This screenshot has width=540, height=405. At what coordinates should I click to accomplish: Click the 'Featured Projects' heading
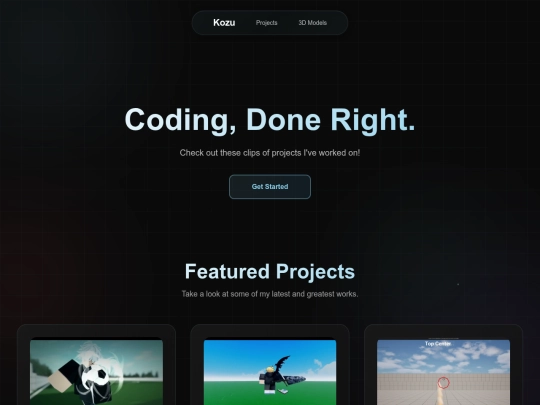click(270, 272)
